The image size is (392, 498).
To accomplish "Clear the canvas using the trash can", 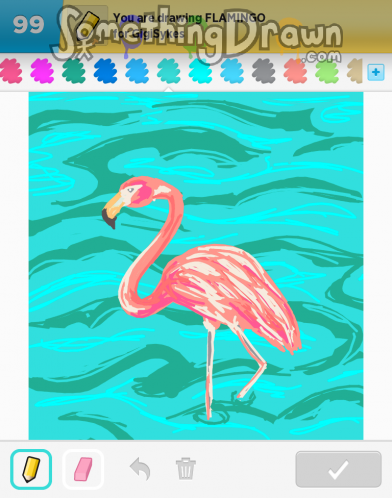I will coord(186,469).
